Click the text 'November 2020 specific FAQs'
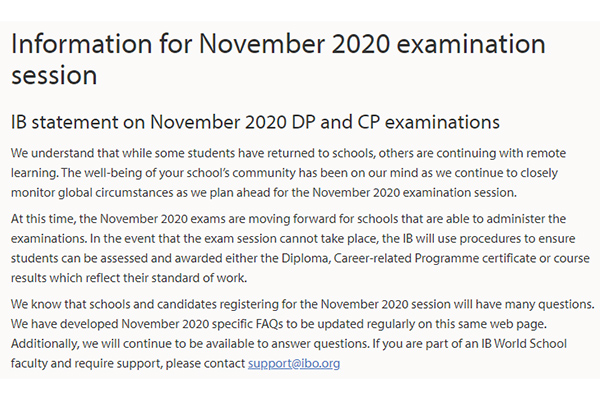The height and width of the screenshot is (400, 600). point(202,324)
